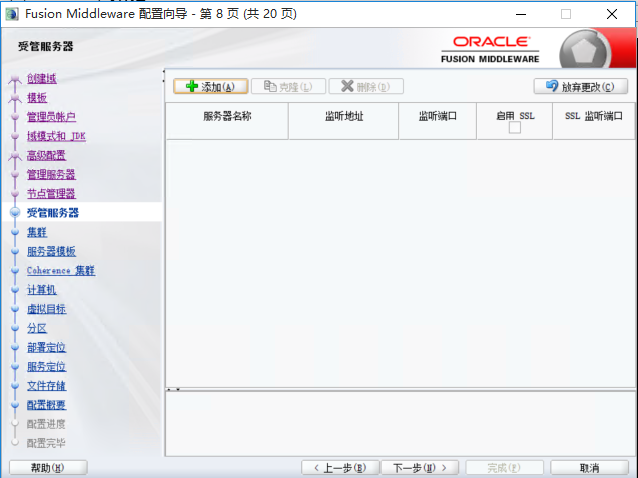Click the 帮助(H) help button
The image size is (638, 478).
(48, 468)
